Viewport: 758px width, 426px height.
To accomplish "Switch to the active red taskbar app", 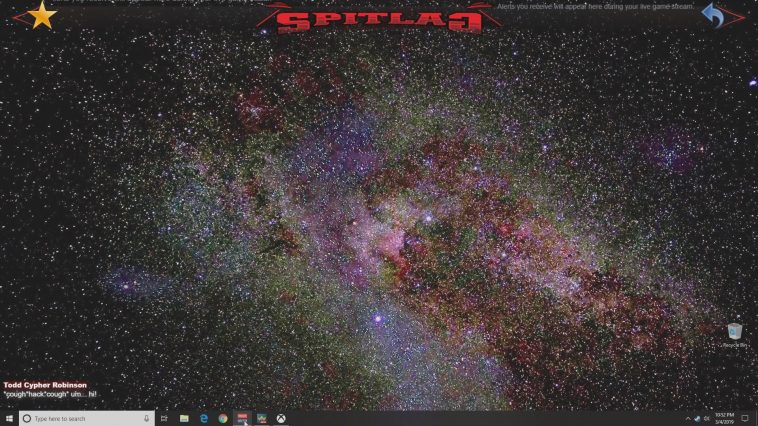I will pos(243,418).
